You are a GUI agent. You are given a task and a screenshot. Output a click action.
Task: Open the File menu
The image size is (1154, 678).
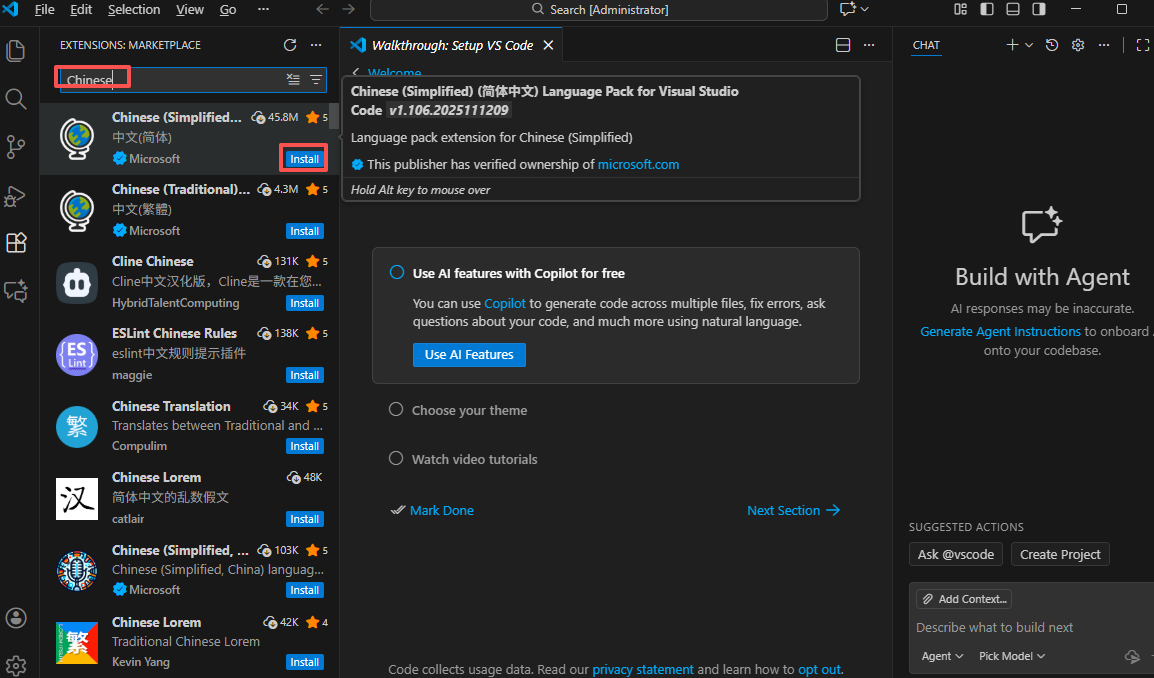click(44, 10)
